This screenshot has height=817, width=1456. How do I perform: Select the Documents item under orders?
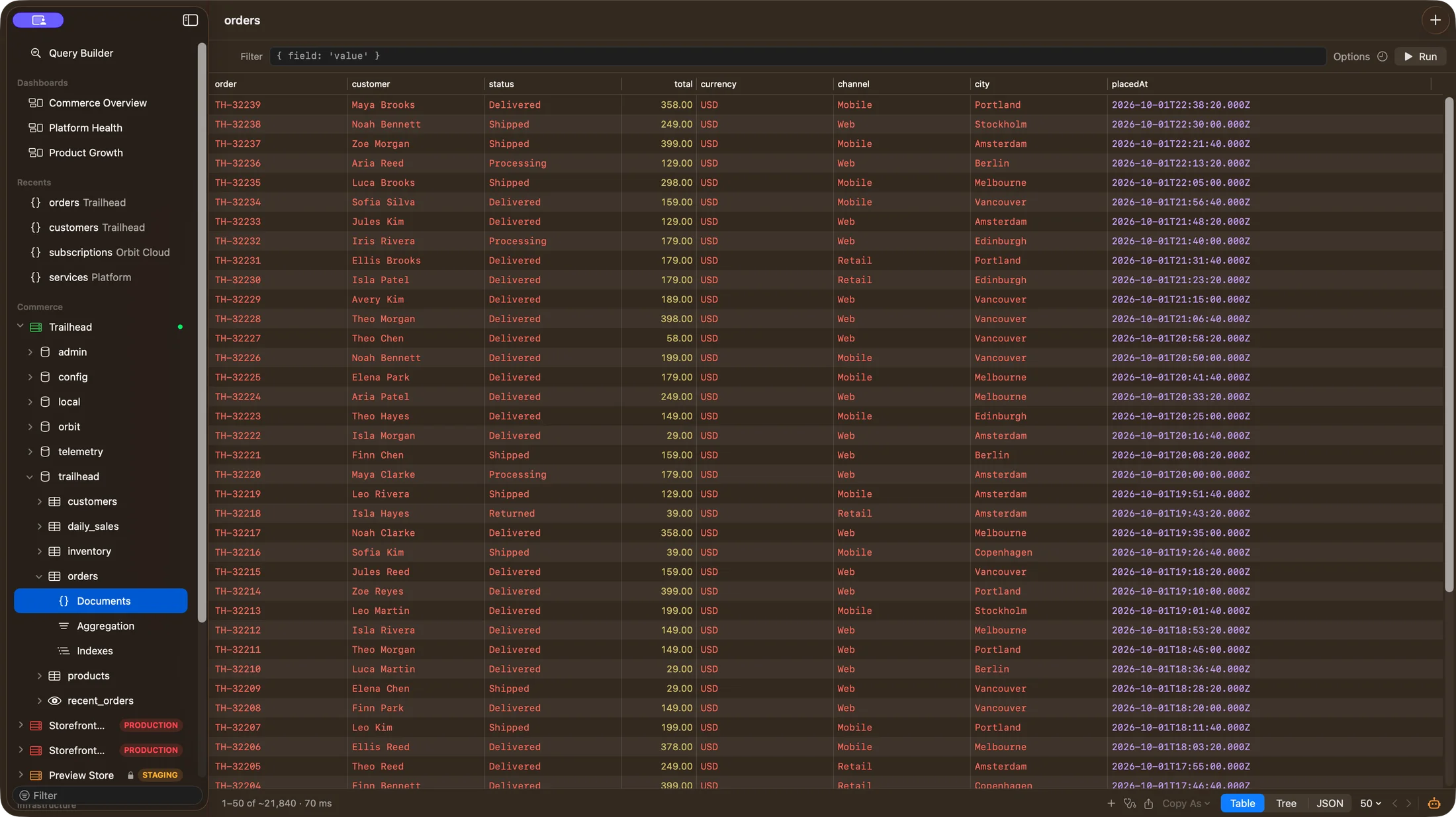[101, 601]
